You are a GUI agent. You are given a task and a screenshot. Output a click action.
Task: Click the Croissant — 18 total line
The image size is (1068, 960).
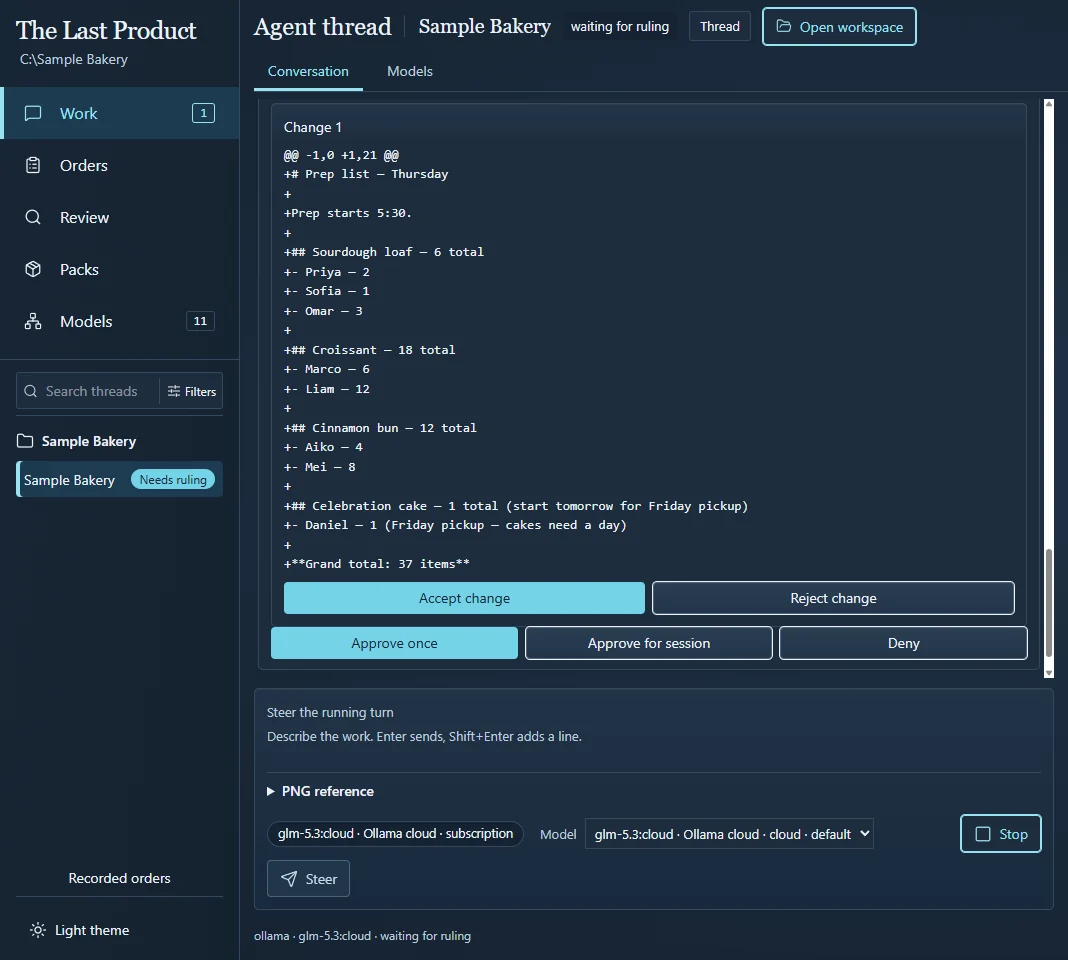[369, 350]
